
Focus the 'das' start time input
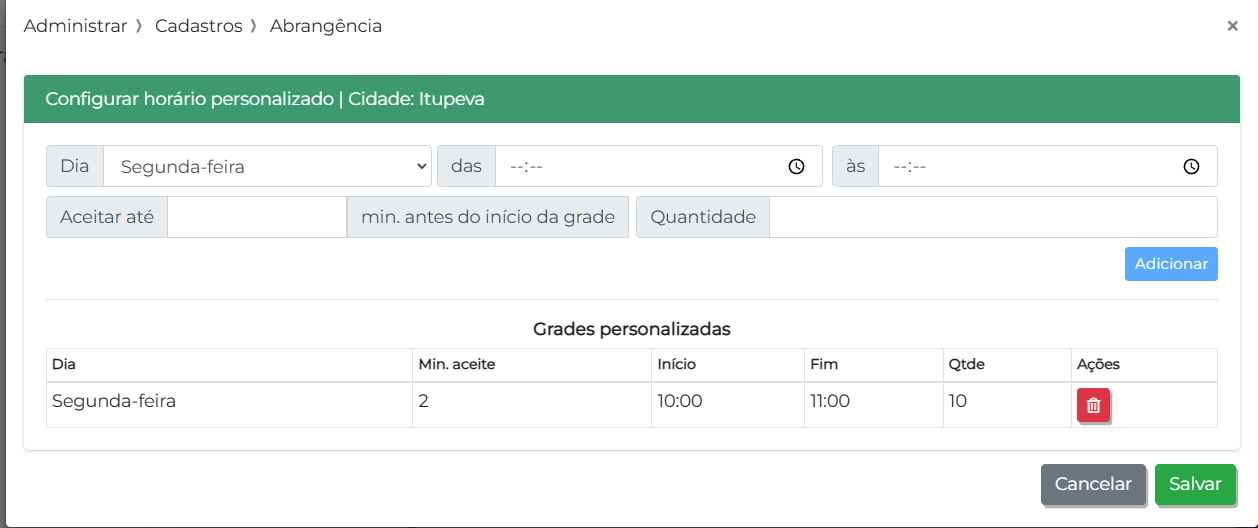[x=640, y=167]
